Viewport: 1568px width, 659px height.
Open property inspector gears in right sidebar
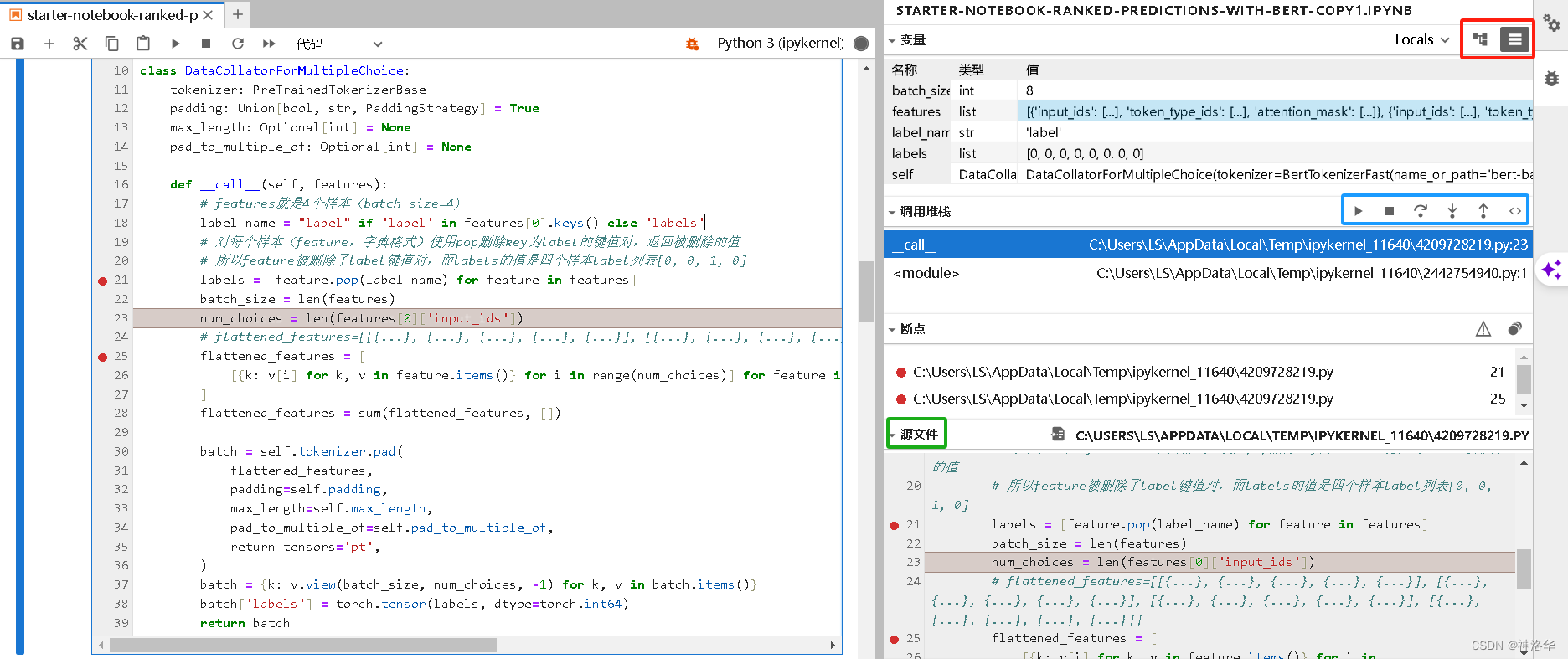(1551, 23)
